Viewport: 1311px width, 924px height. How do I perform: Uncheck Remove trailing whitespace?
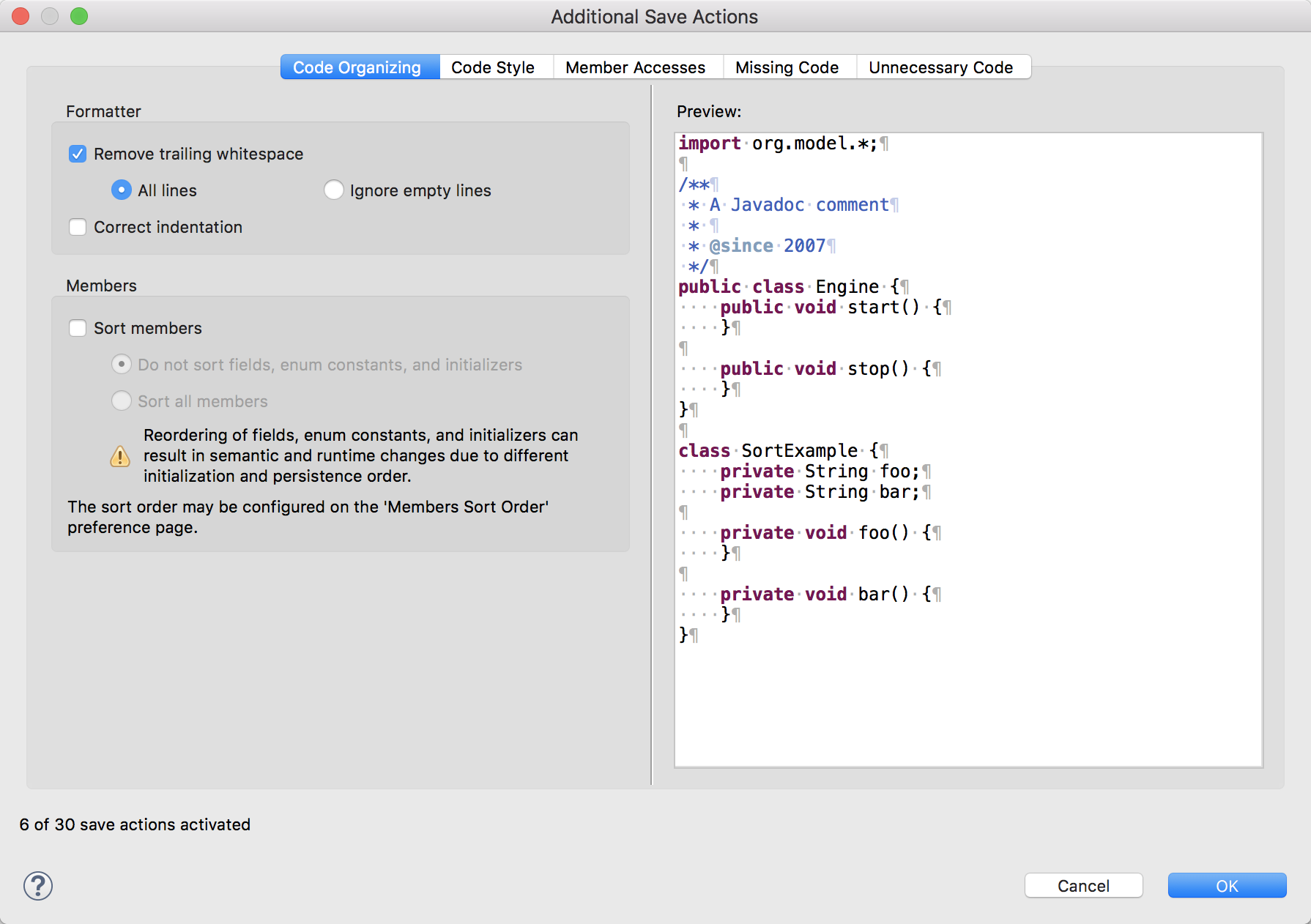[x=78, y=154]
